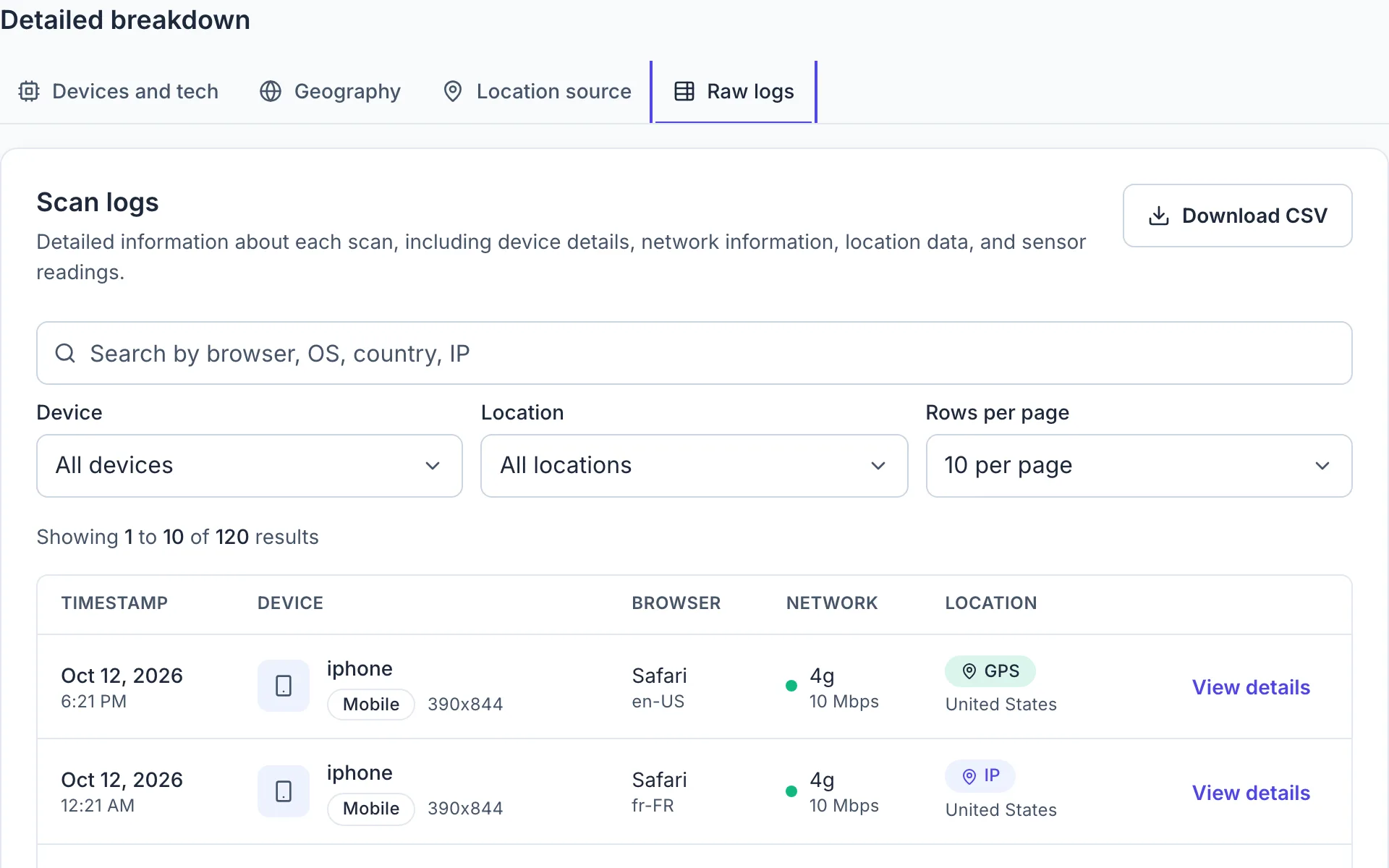Image resolution: width=1389 pixels, height=868 pixels.
Task: Click the TIMESTAMP column header
Action: point(114,603)
